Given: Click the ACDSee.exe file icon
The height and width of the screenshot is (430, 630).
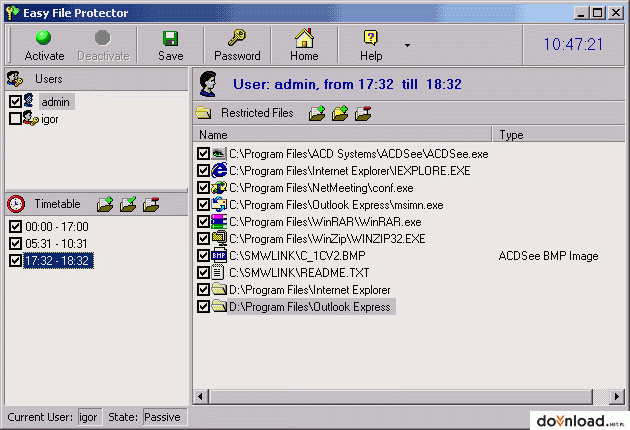Looking at the screenshot, I should pos(219,154).
